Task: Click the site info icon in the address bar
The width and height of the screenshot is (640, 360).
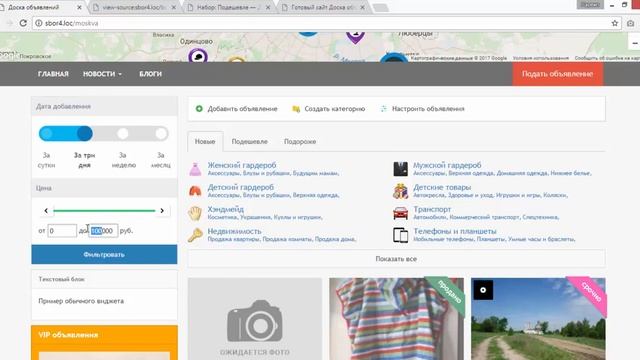Action: [38, 23]
